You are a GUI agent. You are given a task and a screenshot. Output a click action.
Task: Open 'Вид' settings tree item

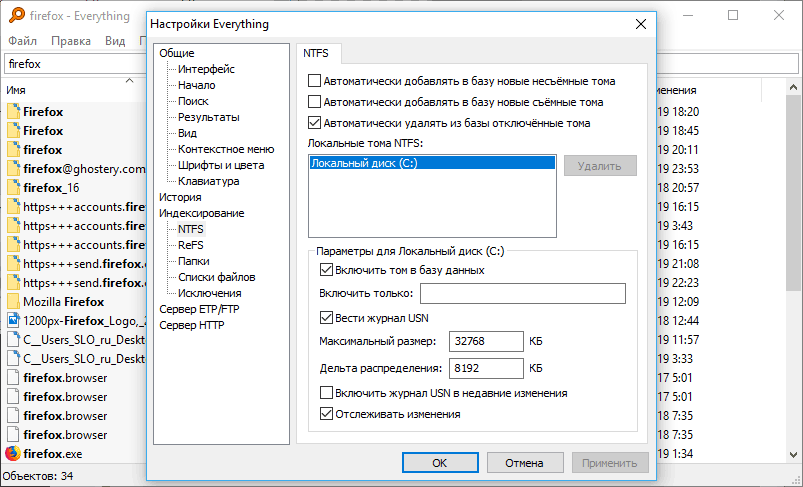click(187, 133)
